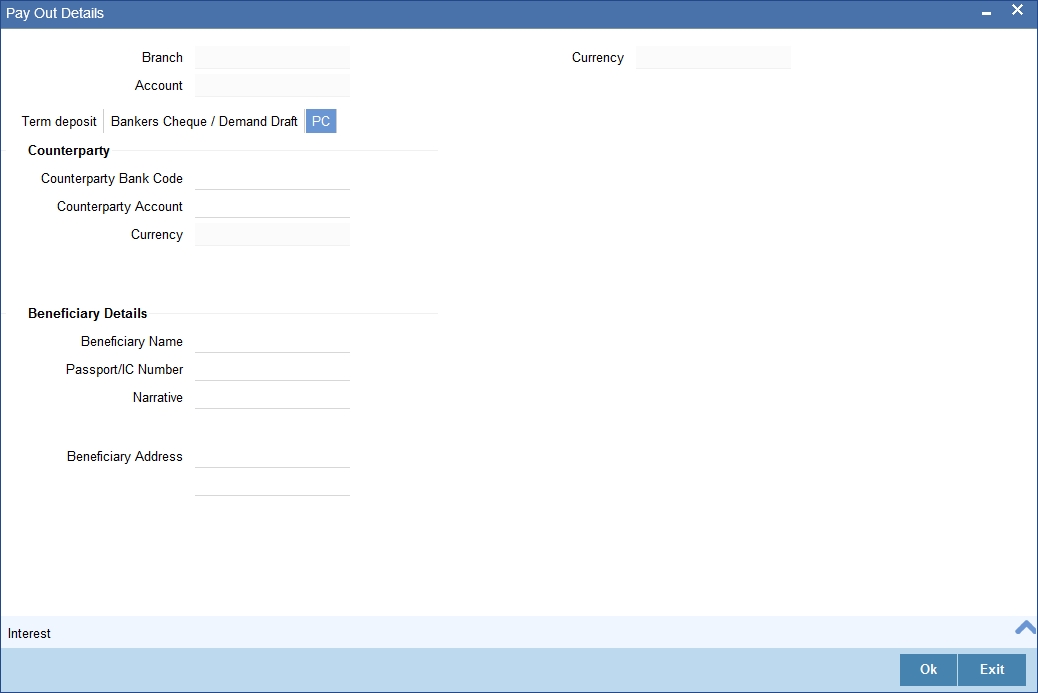The width and height of the screenshot is (1038, 693).
Task: Click the second Beneficiary Address line
Action: coord(272,485)
